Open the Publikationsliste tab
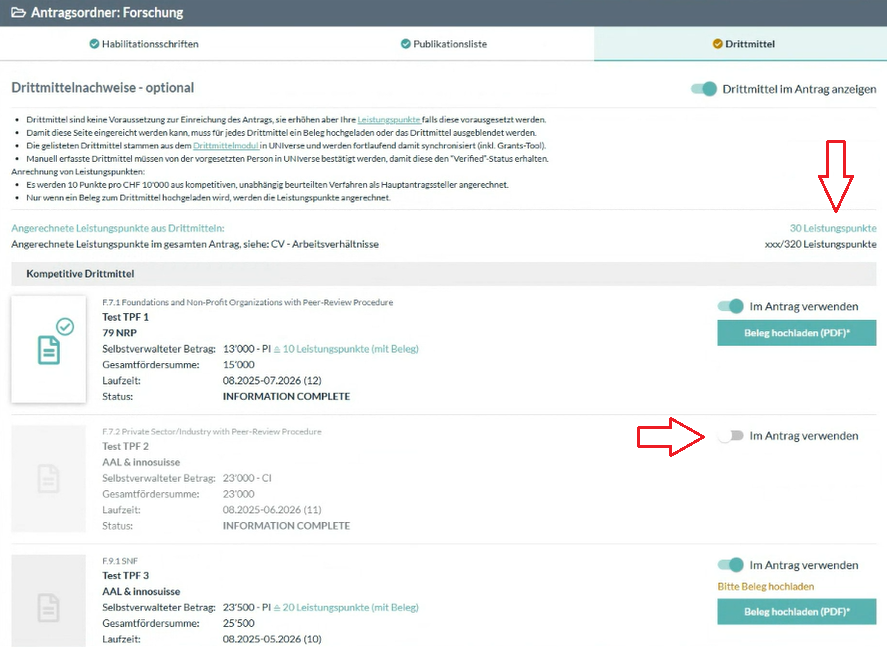Viewport: 887px width, 647px height. pos(443,44)
